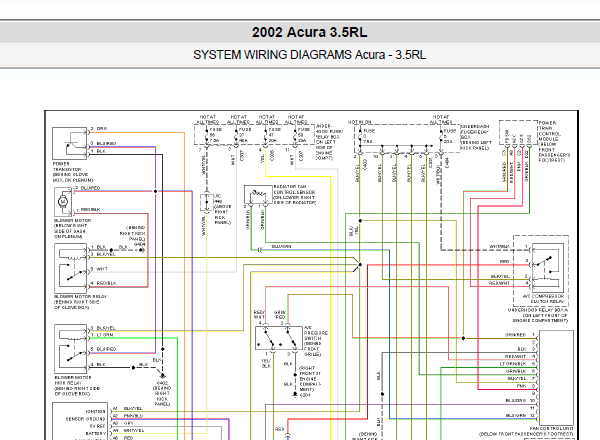
Task: Select the "GRN/RED" label at fan control pin 1
Action: [515, 334]
